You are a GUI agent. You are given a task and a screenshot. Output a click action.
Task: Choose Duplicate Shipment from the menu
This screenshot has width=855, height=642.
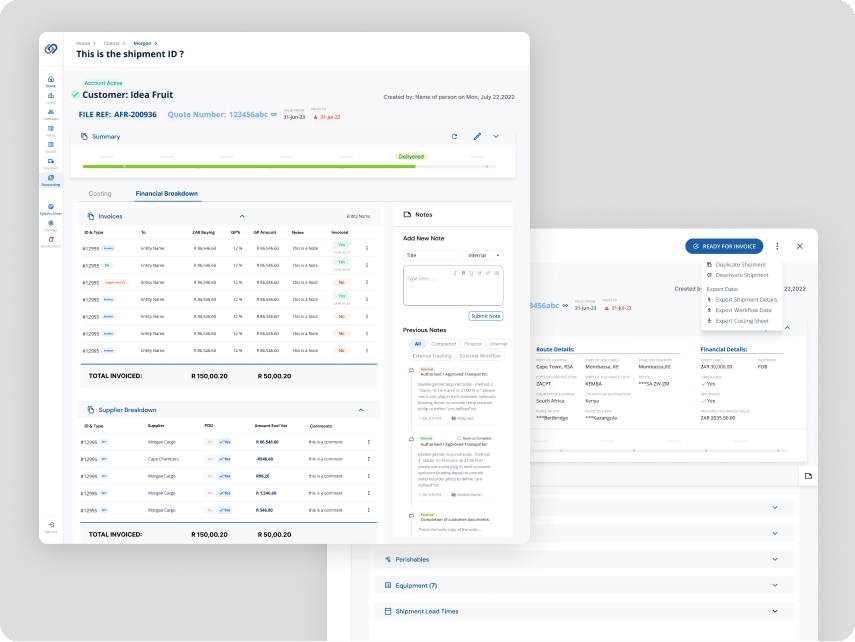point(741,264)
